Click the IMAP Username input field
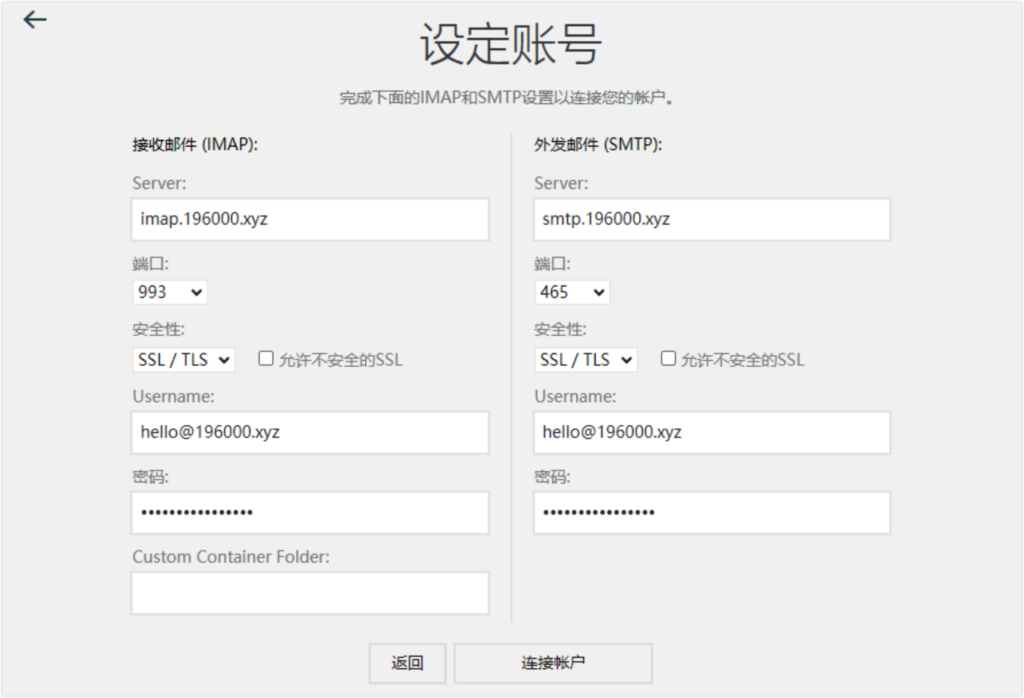Viewport: 1024px width, 698px height. click(x=310, y=432)
